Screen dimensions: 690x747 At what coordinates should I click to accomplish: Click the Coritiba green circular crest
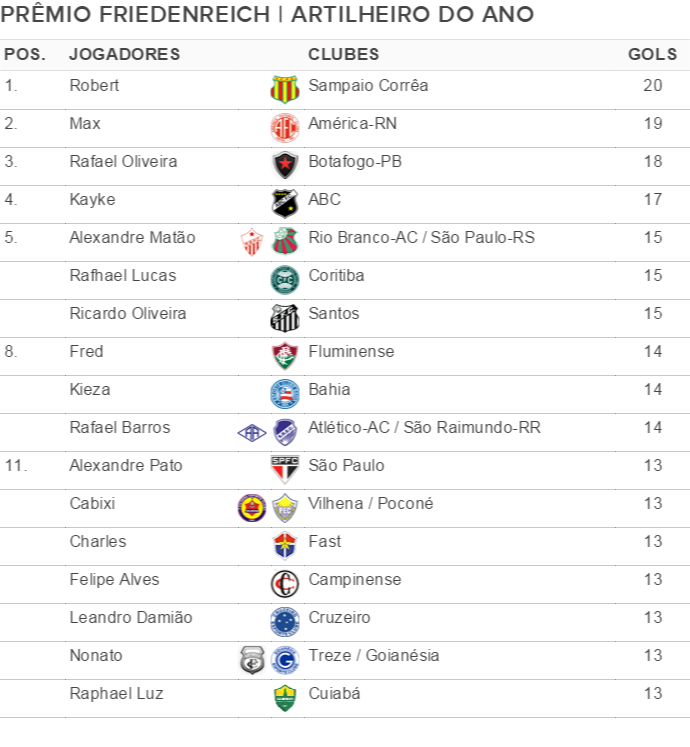pyautogui.click(x=285, y=280)
